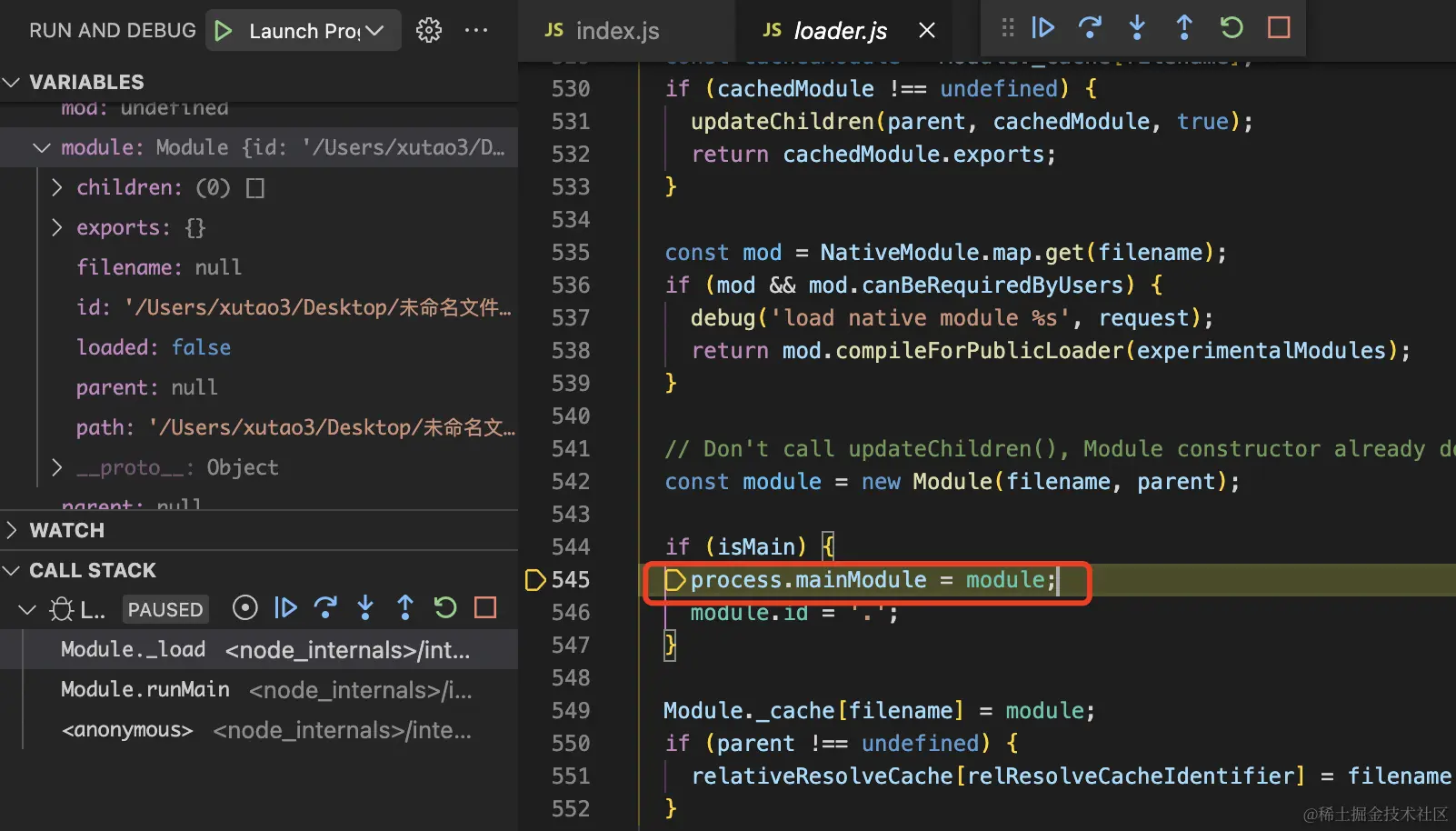Click the Pause circle icon in call stack row
The height and width of the screenshot is (831, 1456).
point(245,607)
